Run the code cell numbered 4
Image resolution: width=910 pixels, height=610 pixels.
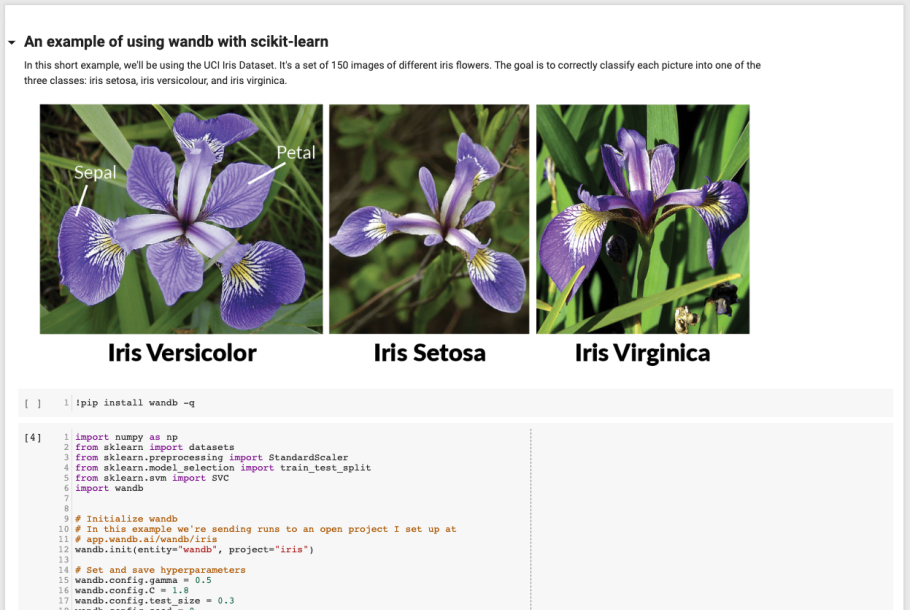tap(33, 437)
